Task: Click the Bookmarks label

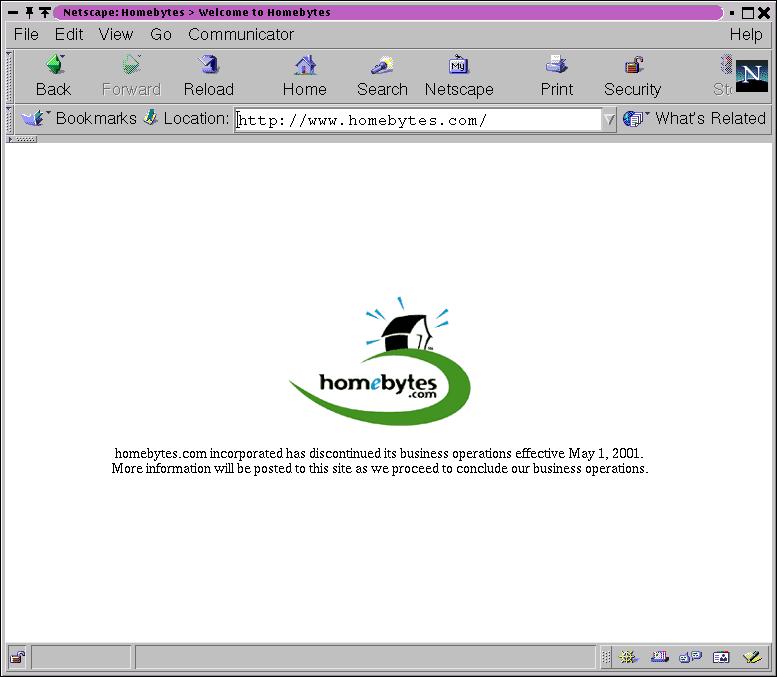Action: pos(96,118)
